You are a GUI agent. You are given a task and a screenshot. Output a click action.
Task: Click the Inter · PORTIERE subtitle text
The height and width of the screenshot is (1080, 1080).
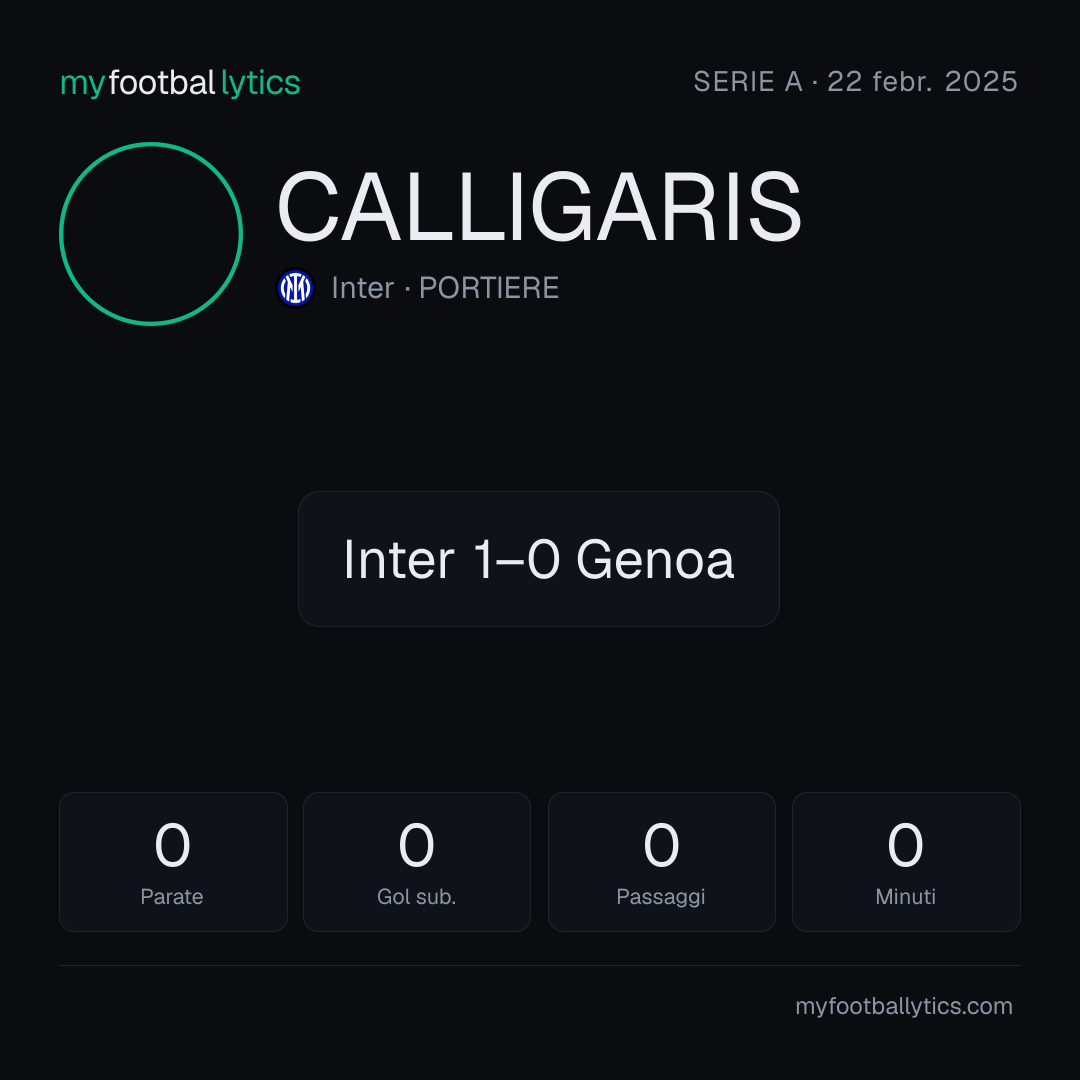[445, 288]
